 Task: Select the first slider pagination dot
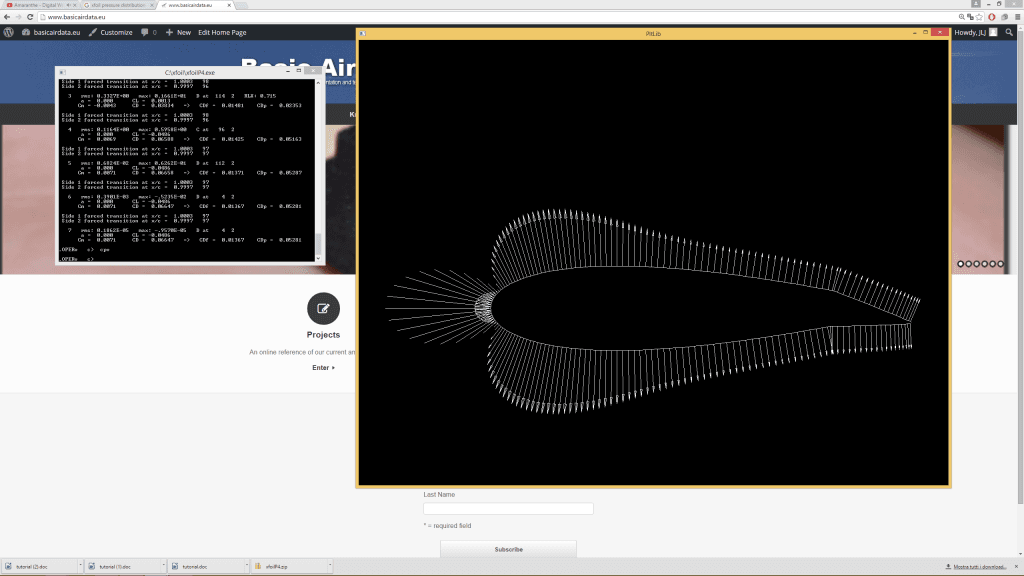(961, 264)
